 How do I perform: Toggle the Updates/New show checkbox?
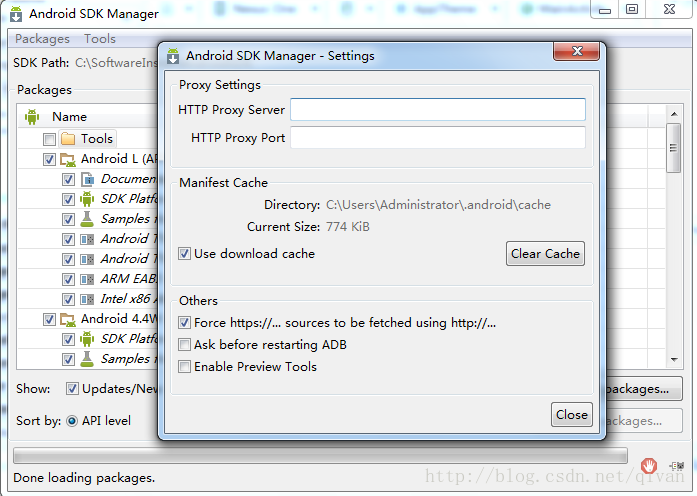pos(72,389)
